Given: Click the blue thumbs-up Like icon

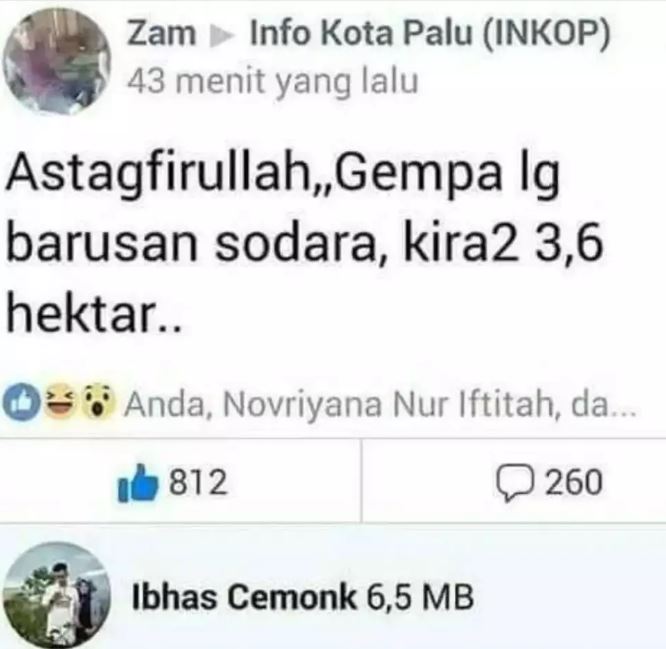Looking at the screenshot, I should click(138, 483).
